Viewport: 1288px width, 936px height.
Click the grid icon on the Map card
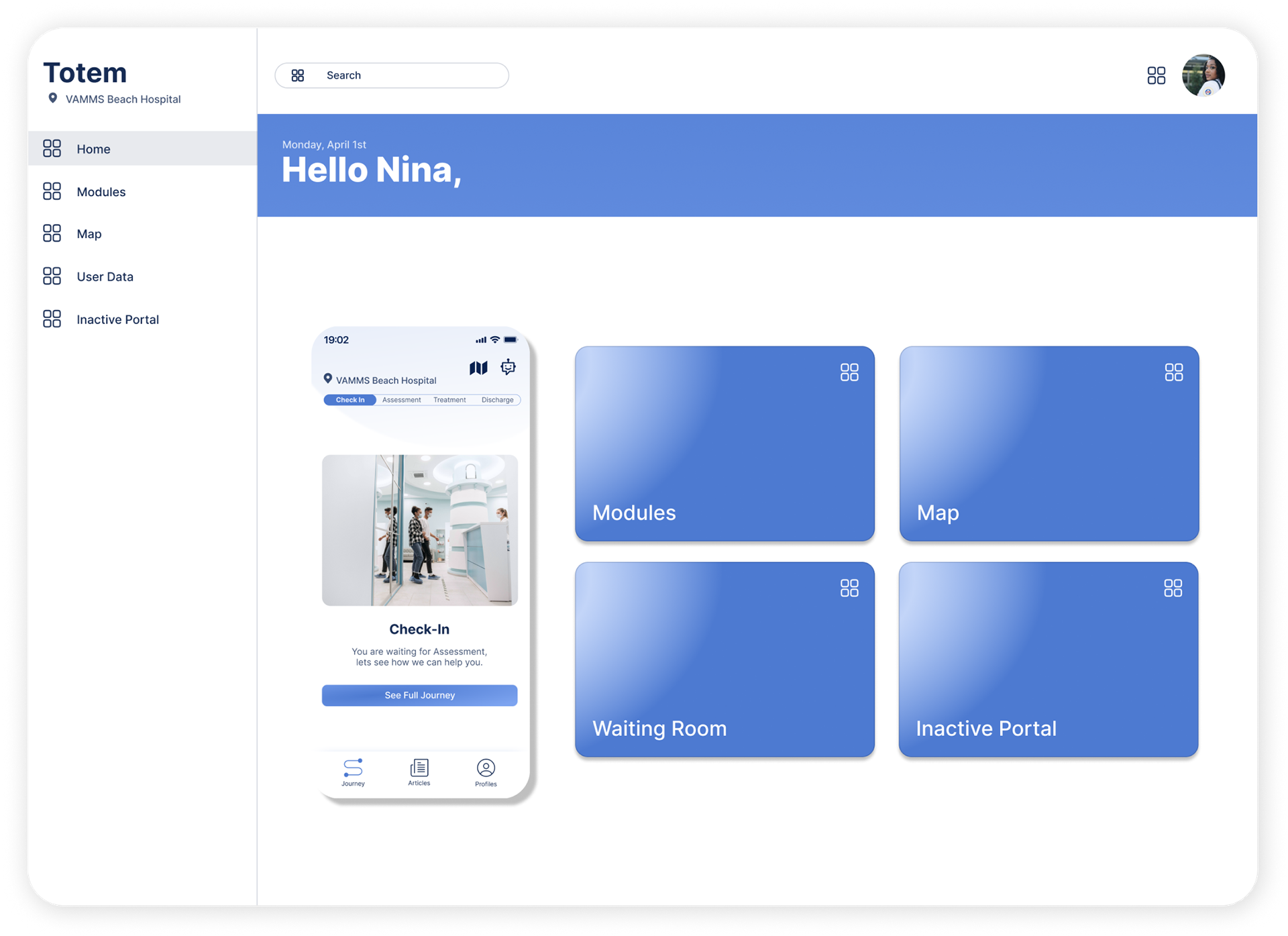coord(1174,372)
